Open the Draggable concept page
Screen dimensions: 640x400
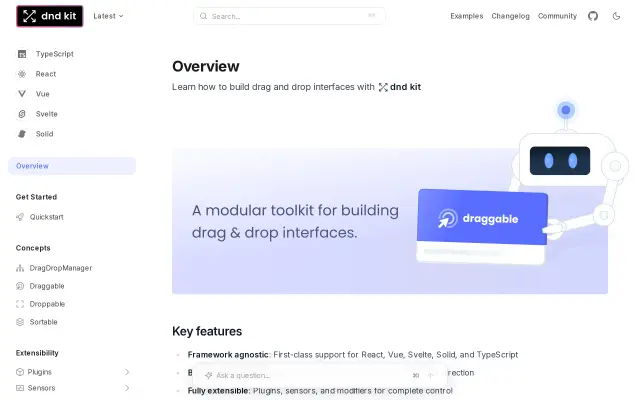click(x=47, y=286)
